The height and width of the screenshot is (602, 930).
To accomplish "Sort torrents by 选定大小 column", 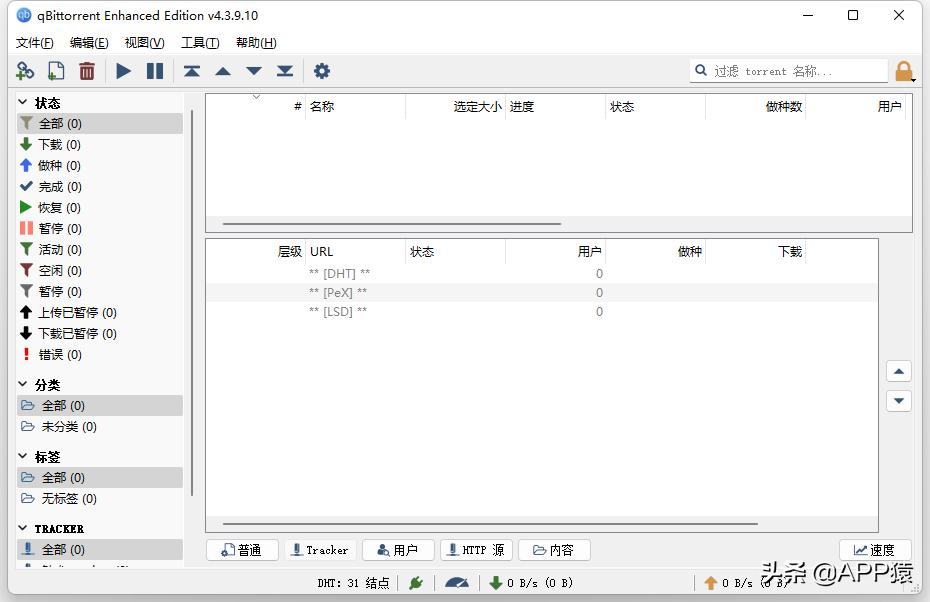I will [x=456, y=107].
